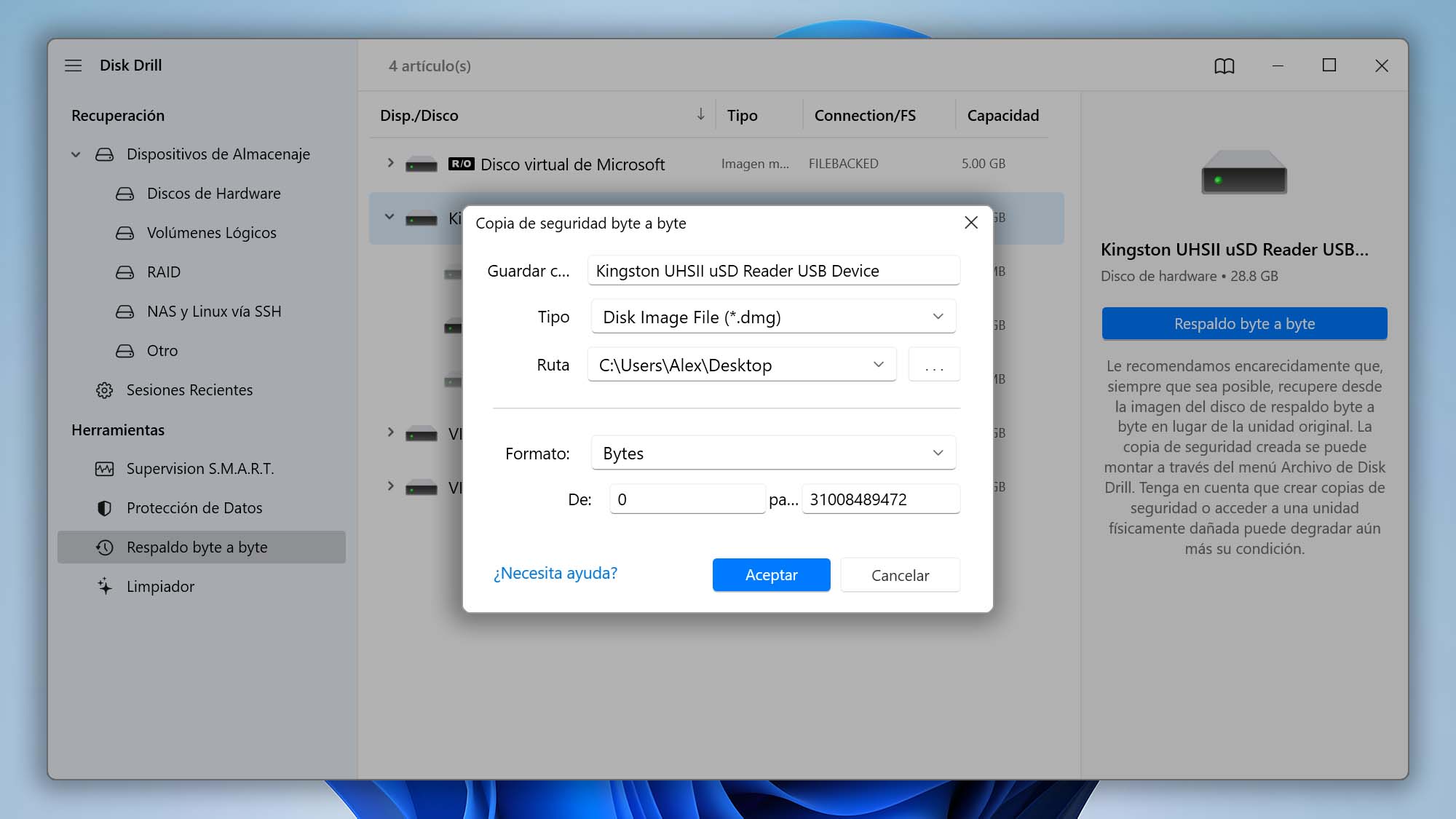This screenshot has width=1456, height=819.
Task: Click the 4 artículo(s) count label
Action: [x=430, y=66]
